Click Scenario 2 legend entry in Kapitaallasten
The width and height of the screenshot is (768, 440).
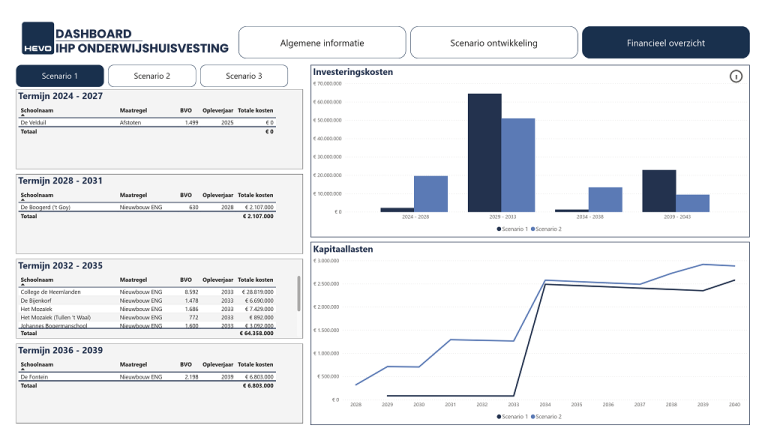pos(546,416)
